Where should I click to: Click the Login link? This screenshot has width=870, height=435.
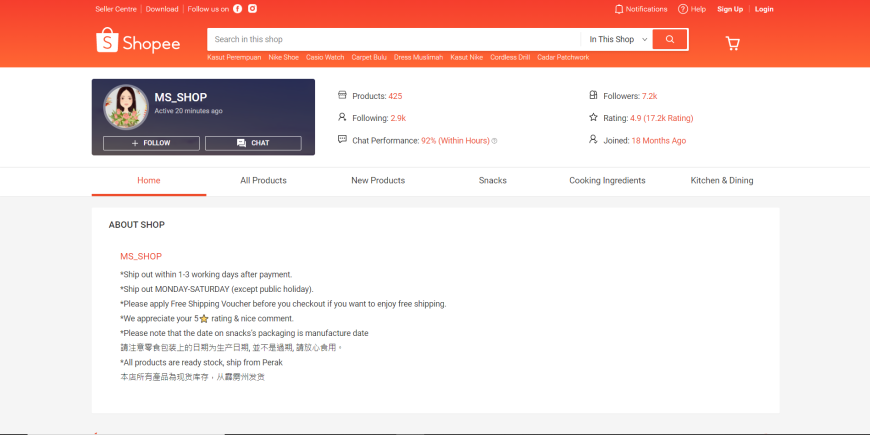tap(764, 9)
